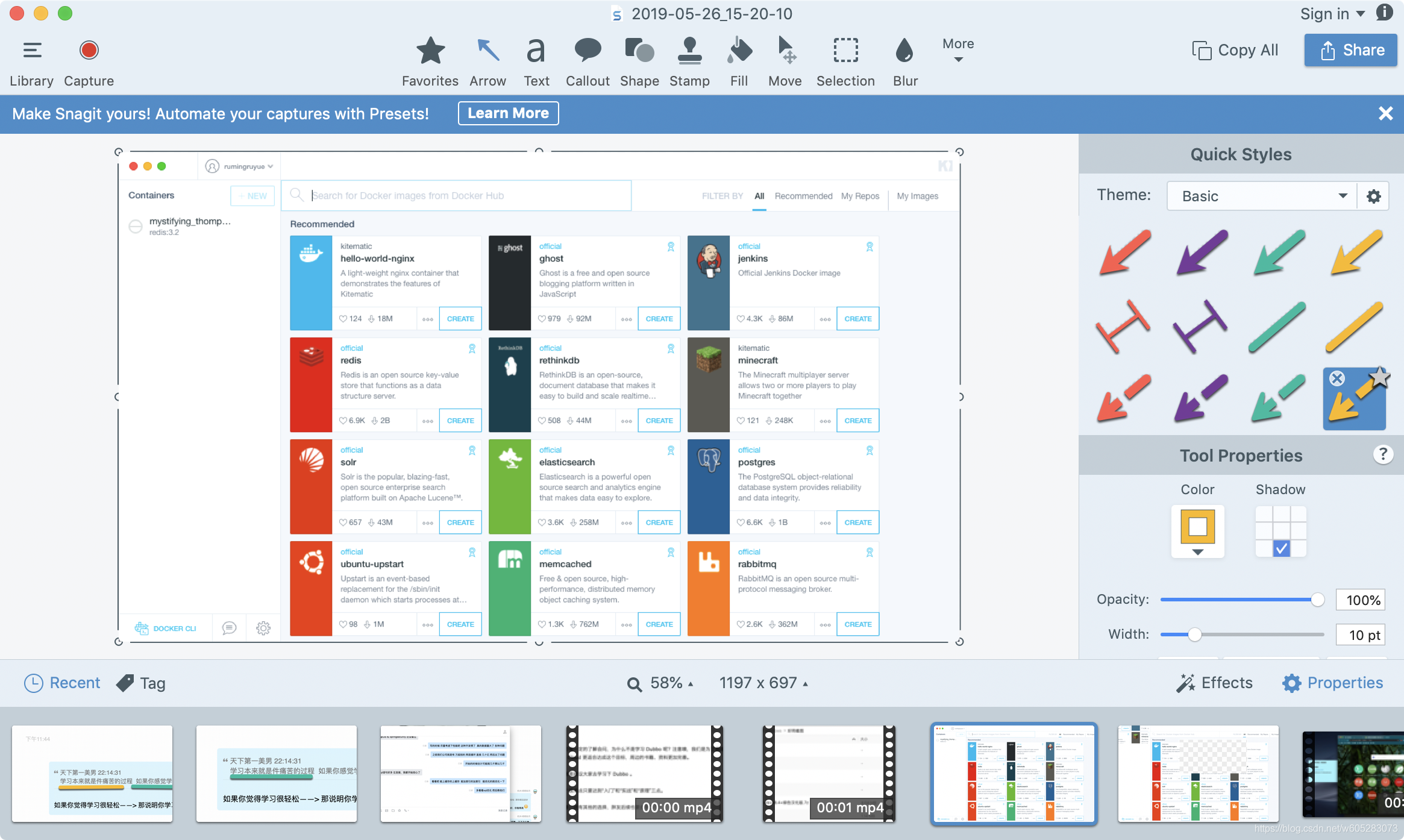Click the Share button
Screen dimensions: 1404x840
click(1351, 51)
